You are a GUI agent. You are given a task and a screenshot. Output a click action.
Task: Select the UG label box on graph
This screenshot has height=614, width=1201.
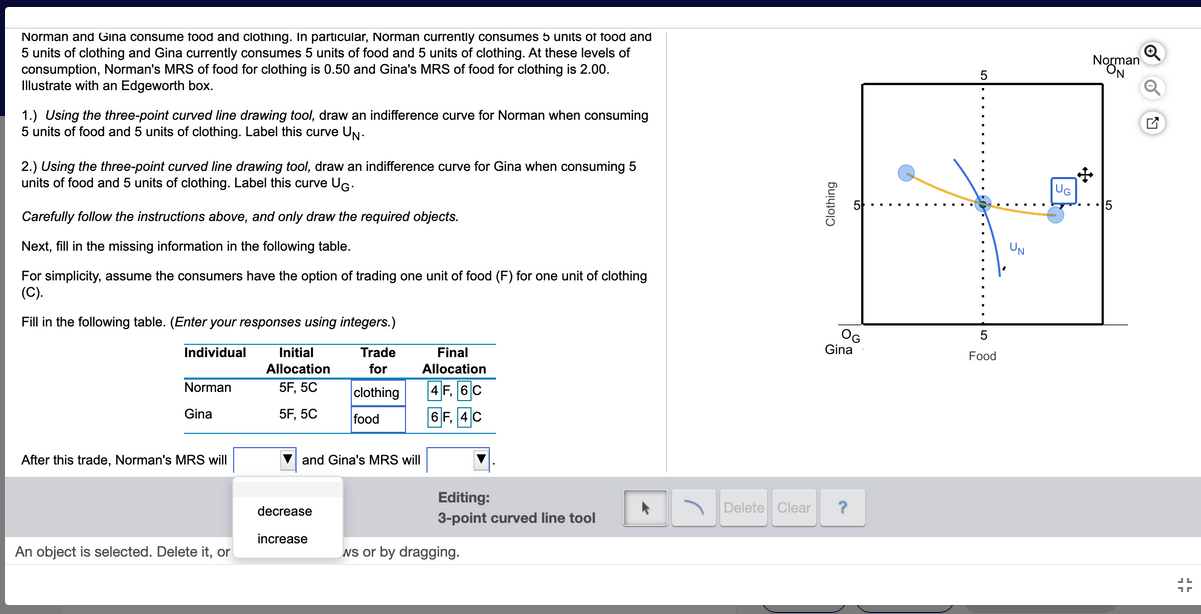pyautogui.click(x=1062, y=189)
